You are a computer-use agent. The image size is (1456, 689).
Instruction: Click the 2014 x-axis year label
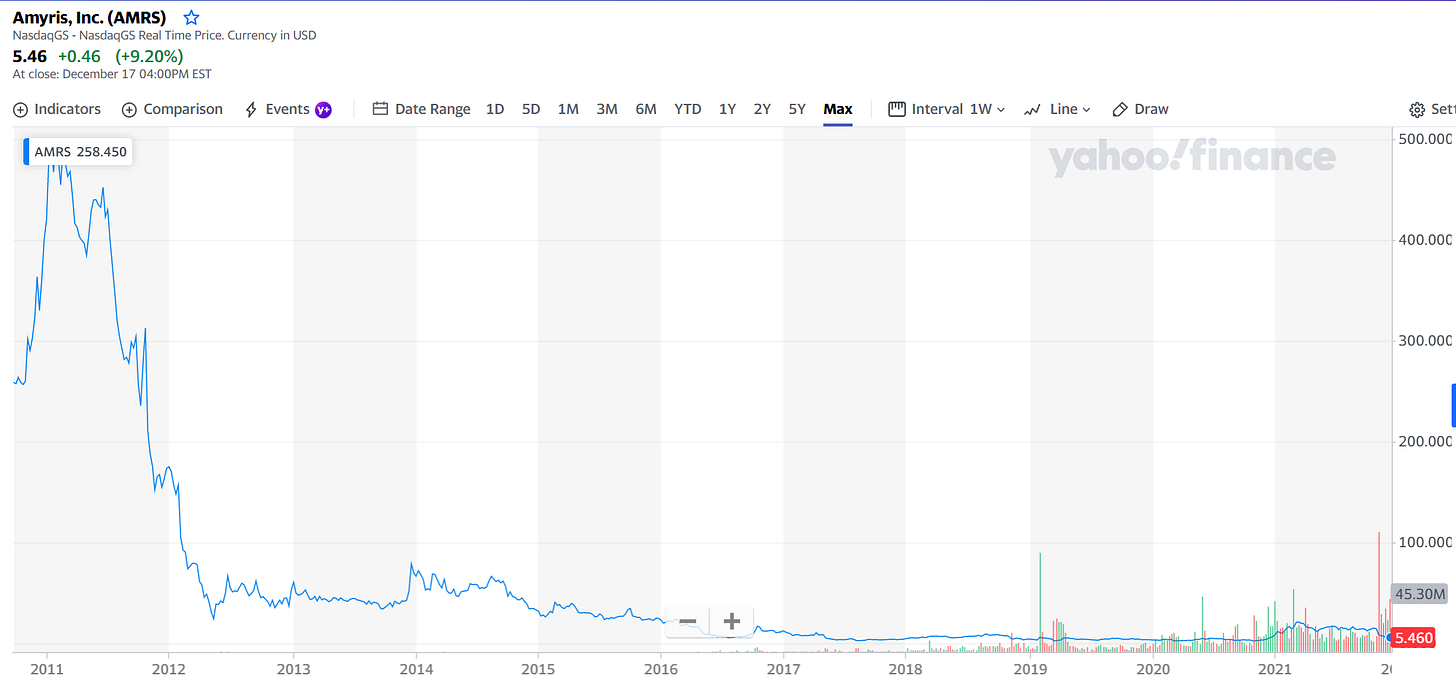415,668
